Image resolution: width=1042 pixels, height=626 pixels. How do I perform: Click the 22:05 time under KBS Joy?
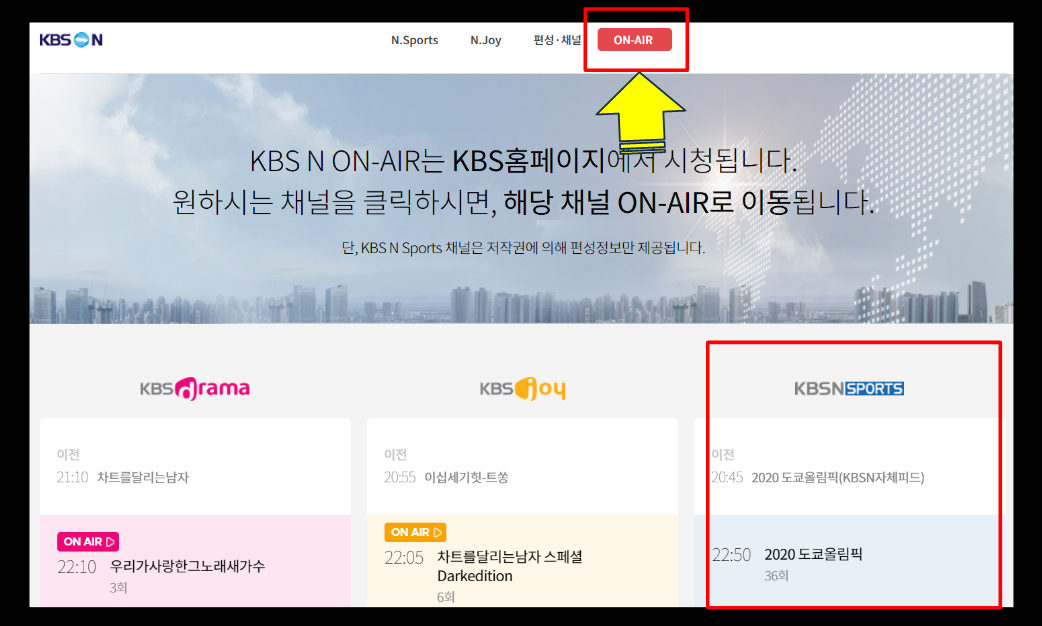pyautogui.click(x=404, y=558)
